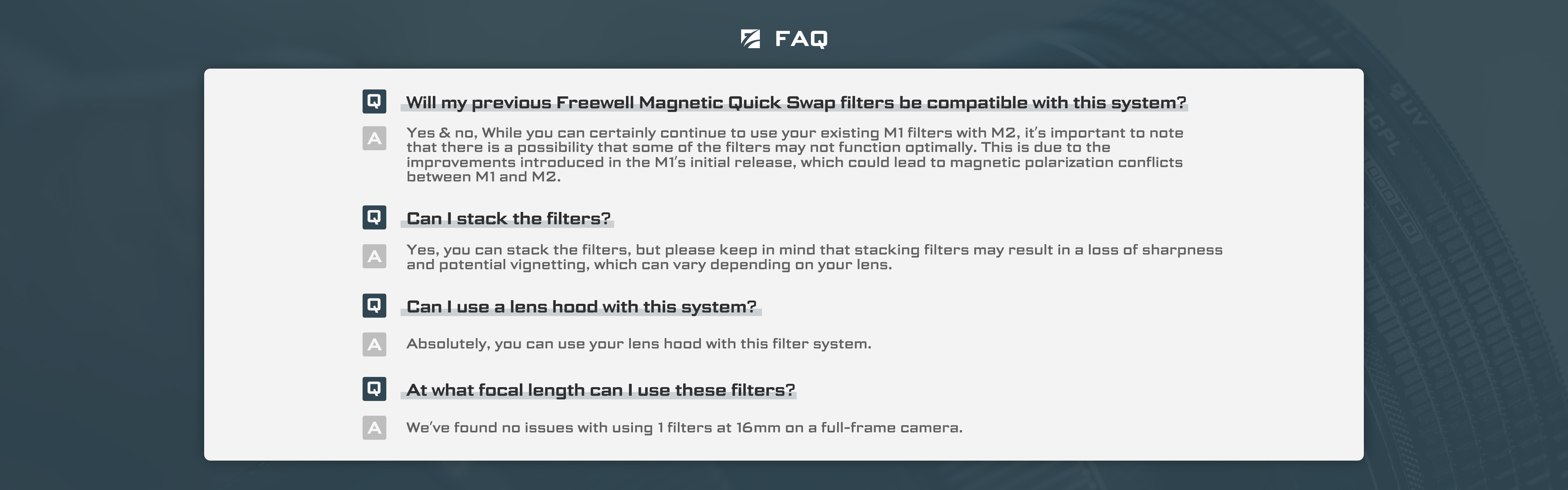Click the line mentioning magnetic polarization conflicts
1568x490 pixels.
pyautogui.click(x=794, y=163)
